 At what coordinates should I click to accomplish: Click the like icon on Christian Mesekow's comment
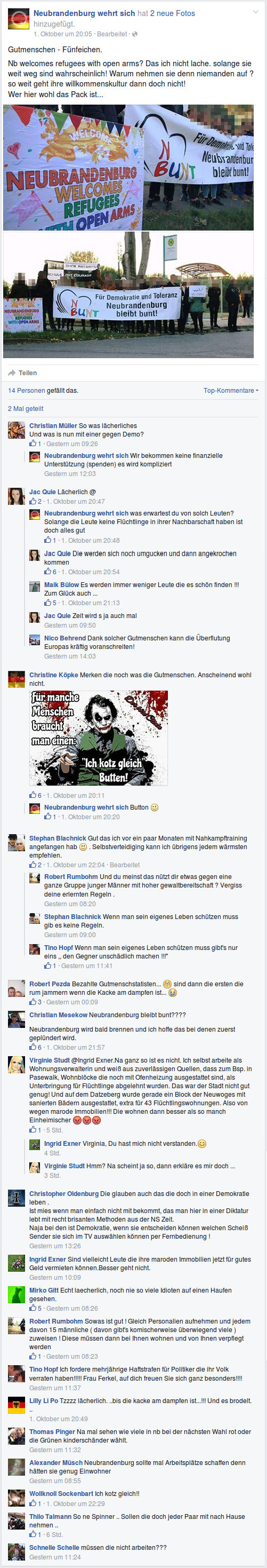point(33,1047)
